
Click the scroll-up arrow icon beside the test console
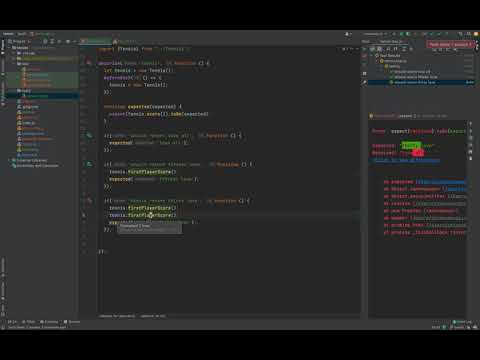[470, 124]
